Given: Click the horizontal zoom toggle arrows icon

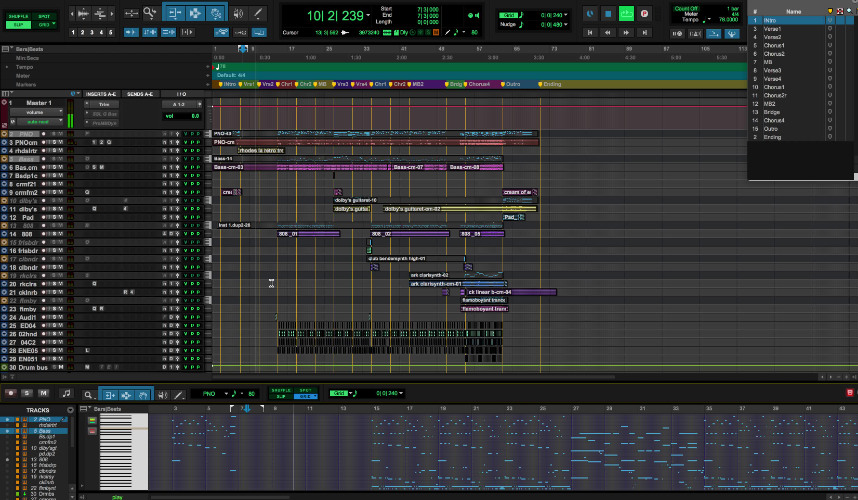Looking at the screenshot, I should click(131, 13).
